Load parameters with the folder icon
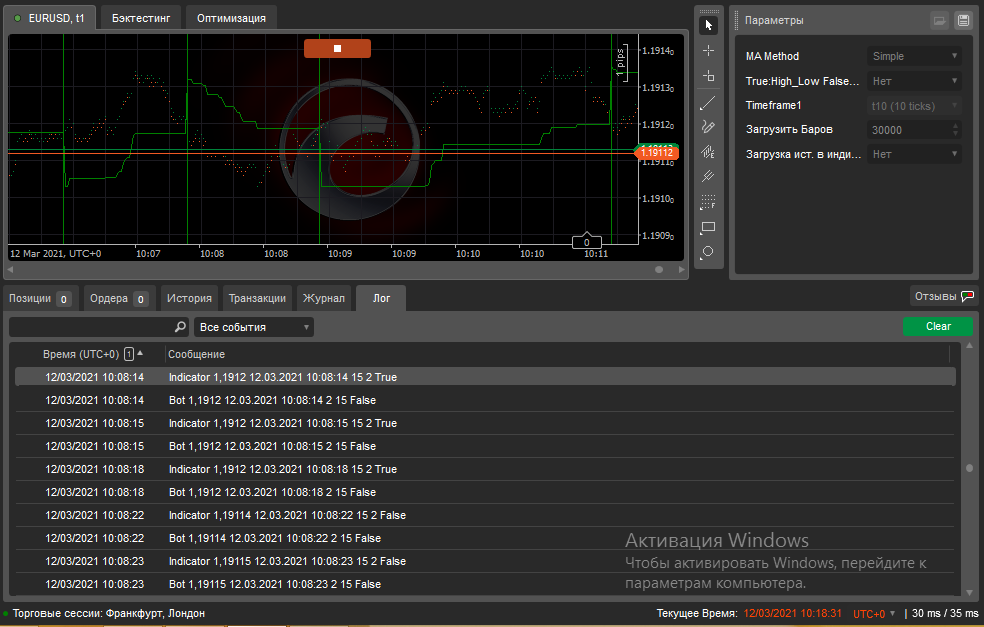This screenshot has height=627, width=984. (x=939, y=21)
